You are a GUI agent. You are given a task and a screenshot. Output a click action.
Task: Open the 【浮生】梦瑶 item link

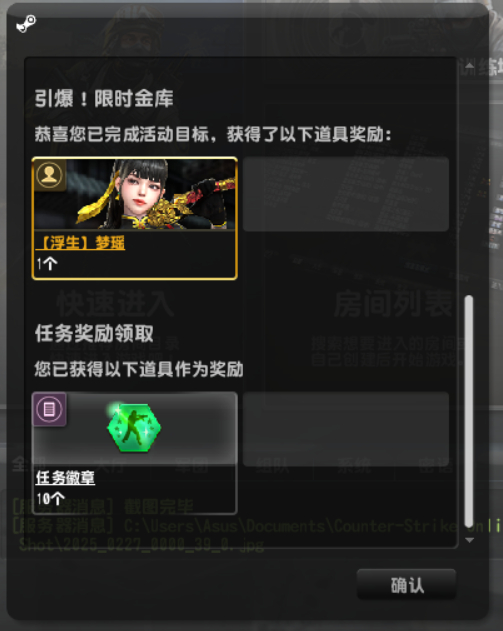80,243
